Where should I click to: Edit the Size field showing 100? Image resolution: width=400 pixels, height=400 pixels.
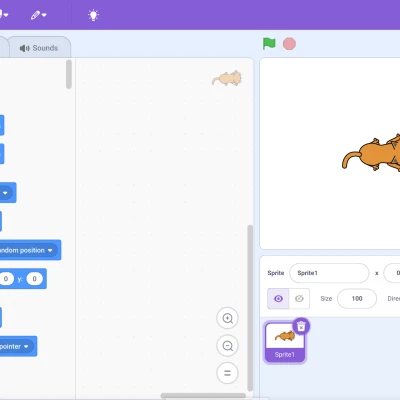point(357,298)
